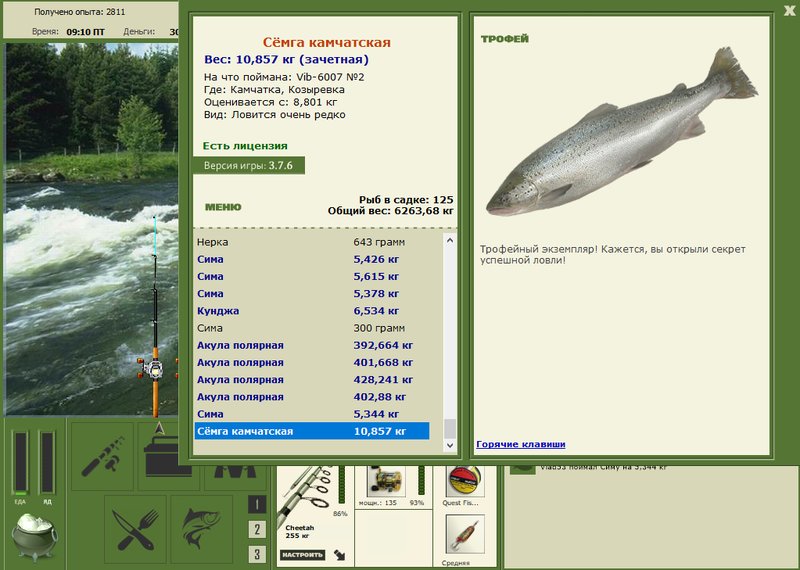Viewport: 800px width, 570px height.
Task: Click the salmon trophy picture
Action: click(x=621, y=131)
